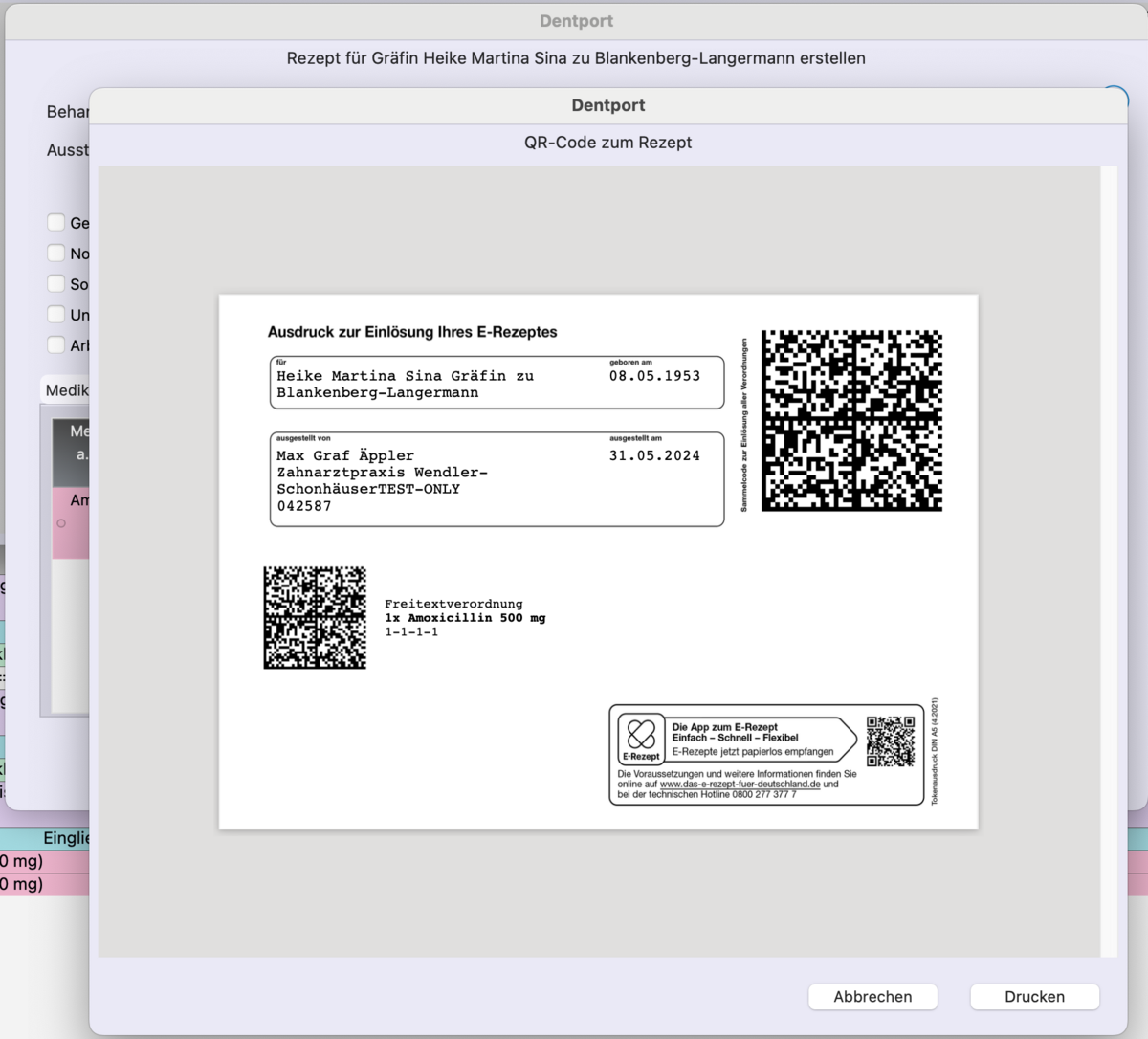Toggle the checkbox beside 'Ar' in the background window

56,344
